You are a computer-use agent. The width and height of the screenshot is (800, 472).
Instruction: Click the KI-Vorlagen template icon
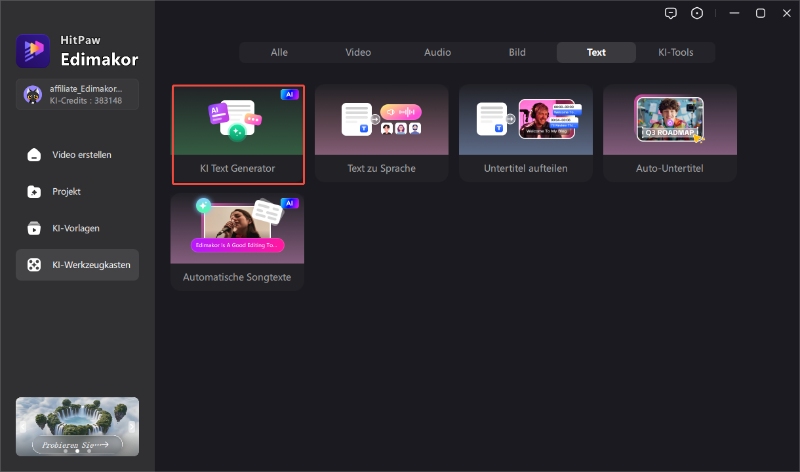tap(34, 228)
